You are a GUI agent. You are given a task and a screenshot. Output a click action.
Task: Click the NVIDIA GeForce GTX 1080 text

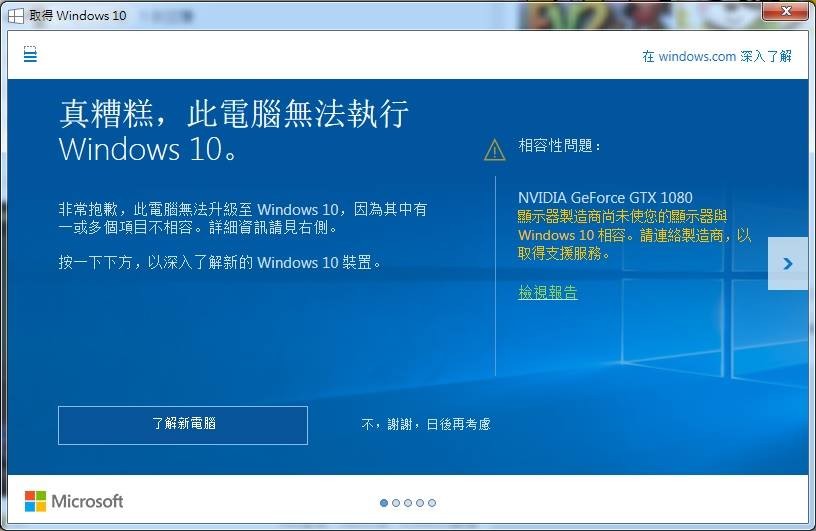(605, 198)
